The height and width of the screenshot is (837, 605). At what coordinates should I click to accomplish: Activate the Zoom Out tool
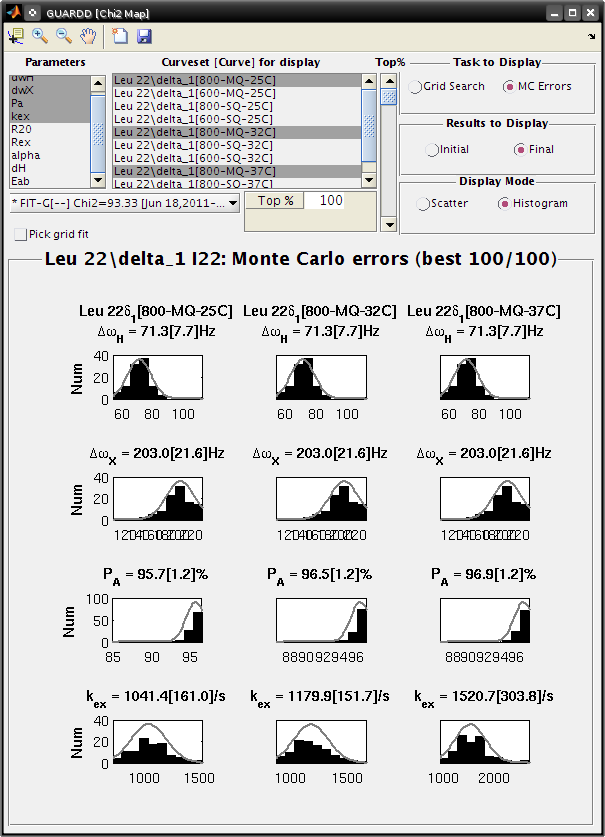coord(64,36)
